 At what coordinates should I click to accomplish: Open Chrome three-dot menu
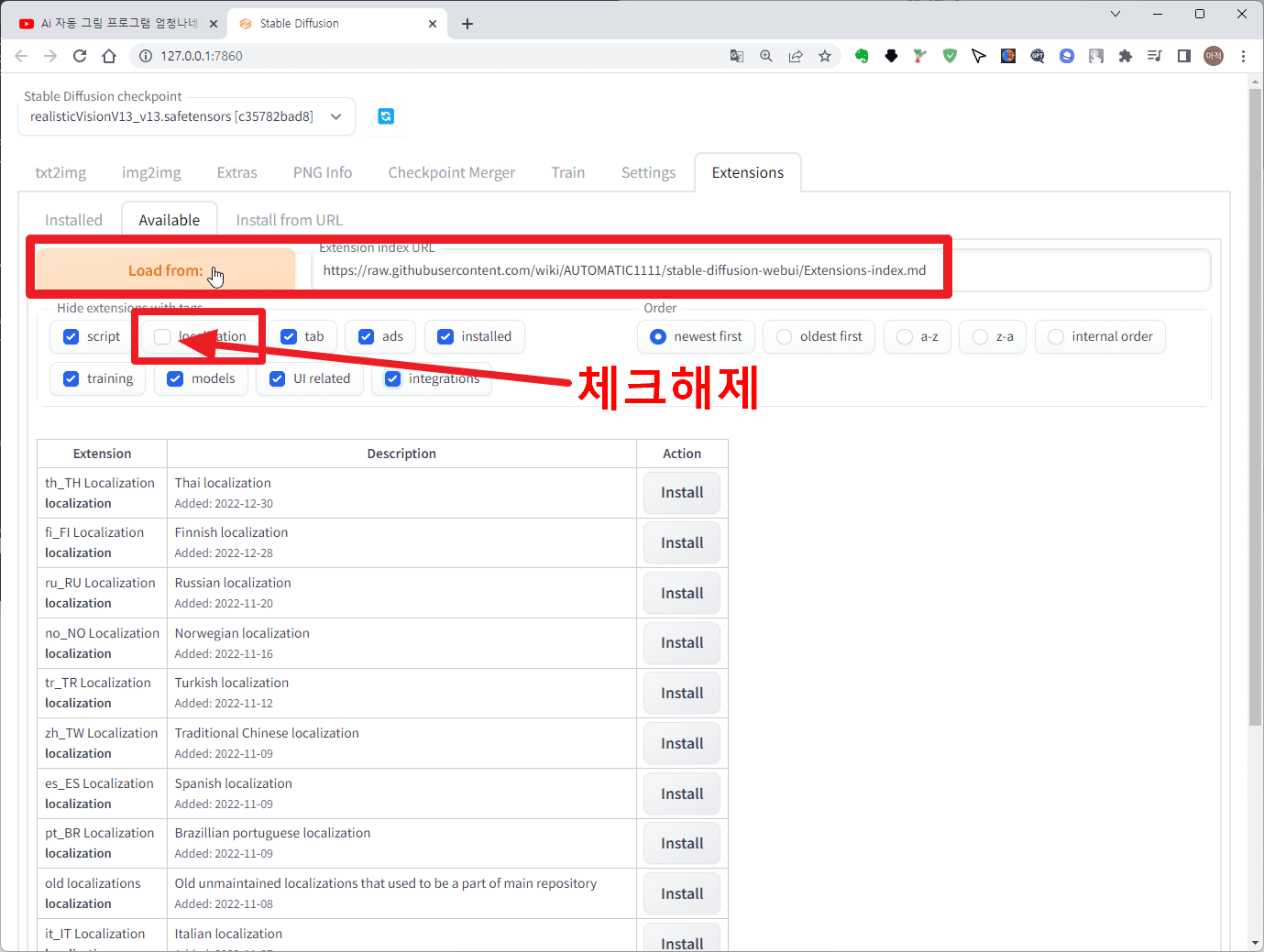point(1243,56)
